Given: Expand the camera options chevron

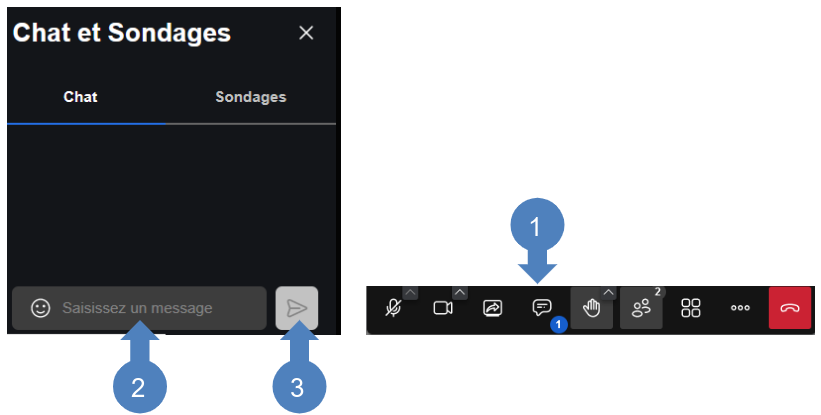Looking at the screenshot, I should point(459,292).
